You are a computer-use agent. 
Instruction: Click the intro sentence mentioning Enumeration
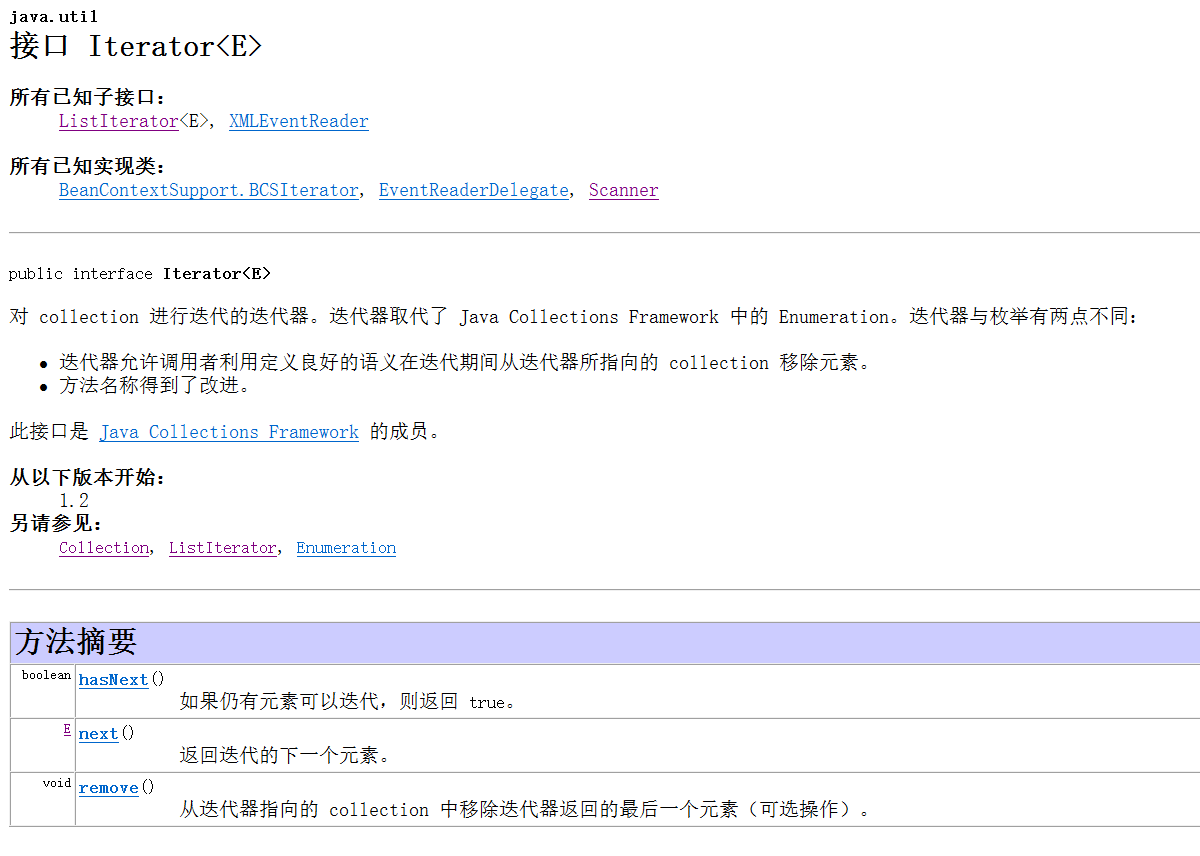tap(574, 317)
